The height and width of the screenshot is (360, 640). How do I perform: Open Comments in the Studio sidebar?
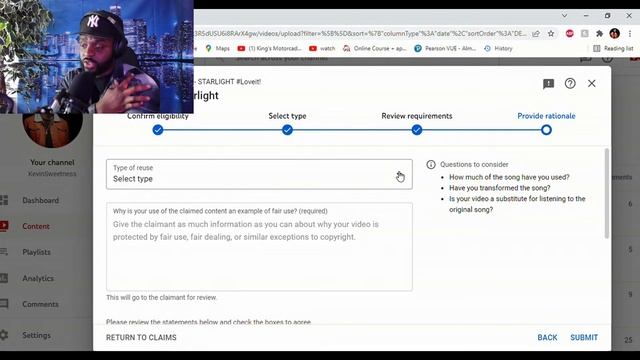tap(40, 304)
